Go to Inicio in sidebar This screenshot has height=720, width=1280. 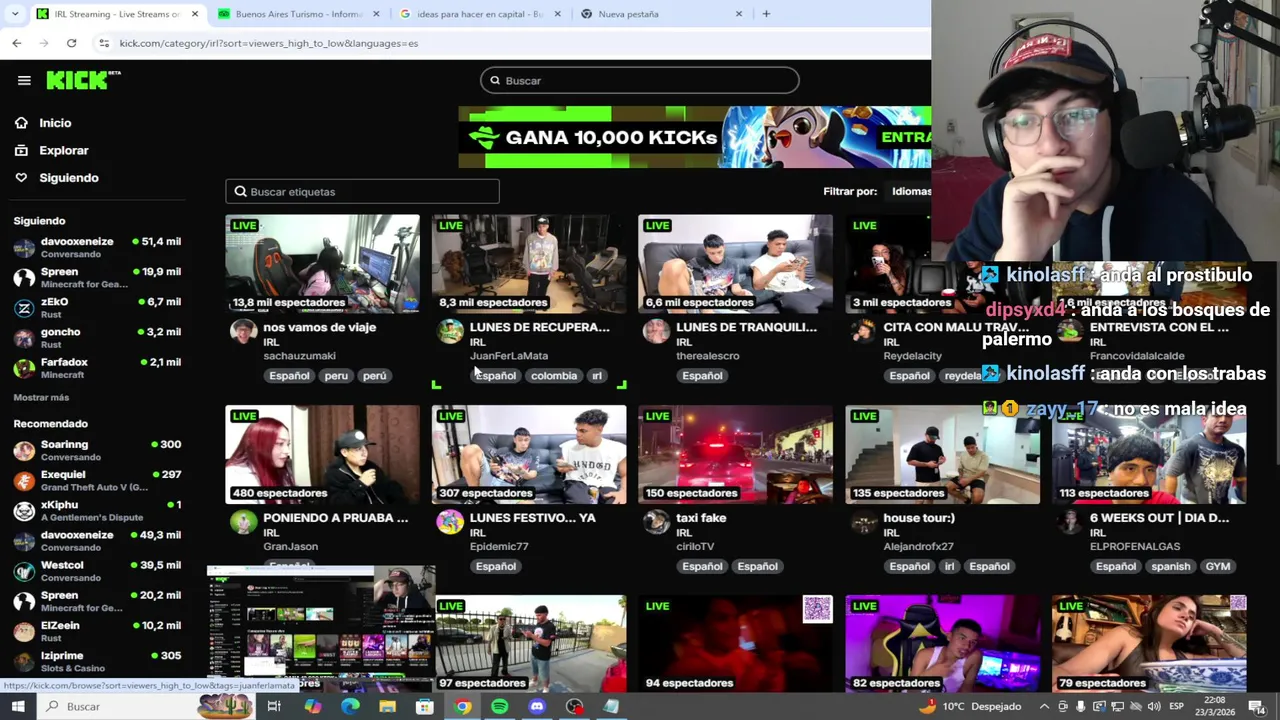click(55, 123)
